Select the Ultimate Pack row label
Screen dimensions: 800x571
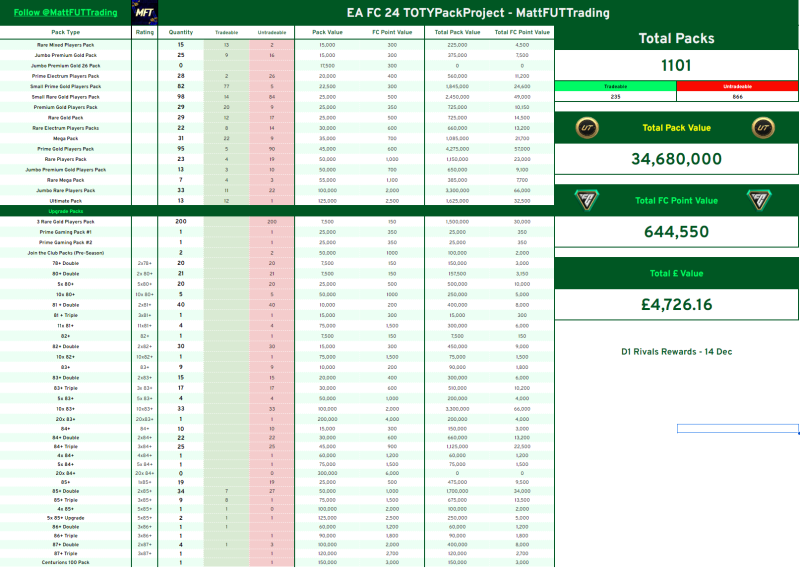pyautogui.click(x=66, y=201)
